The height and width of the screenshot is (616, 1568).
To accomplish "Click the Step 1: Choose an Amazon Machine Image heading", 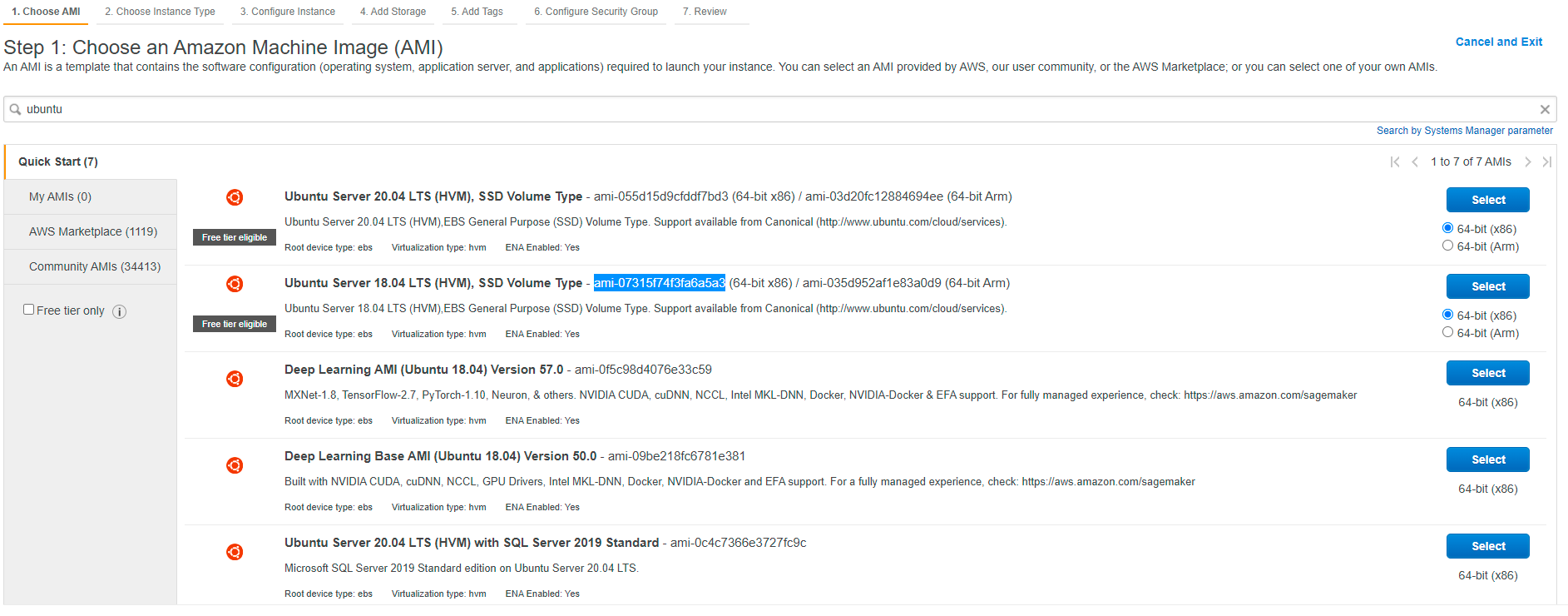I will (223, 47).
